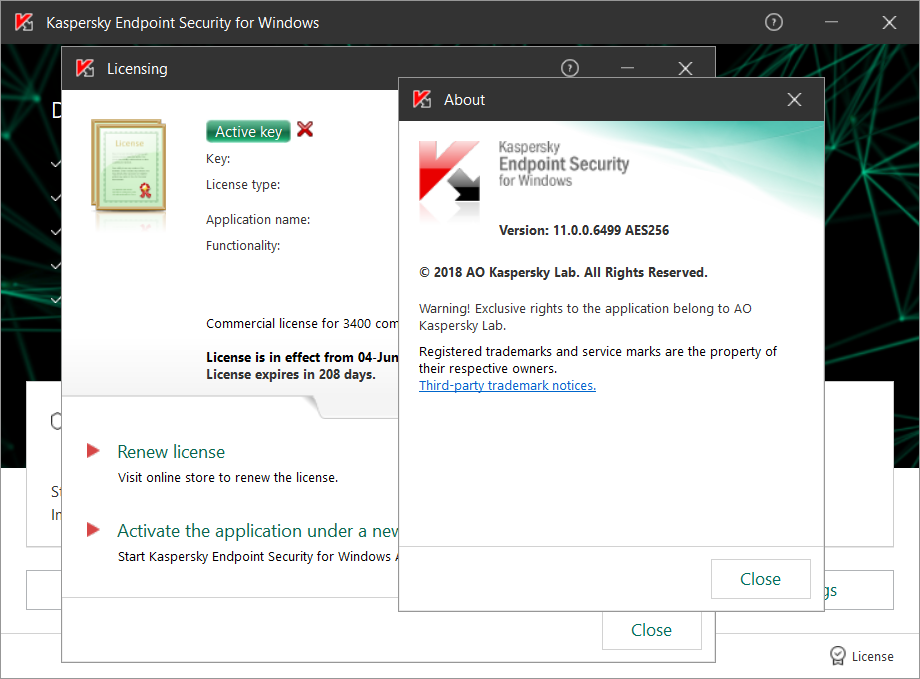Click the License ribbon icon at bottom right
This screenshot has height=679, width=920.
click(838, 656)
